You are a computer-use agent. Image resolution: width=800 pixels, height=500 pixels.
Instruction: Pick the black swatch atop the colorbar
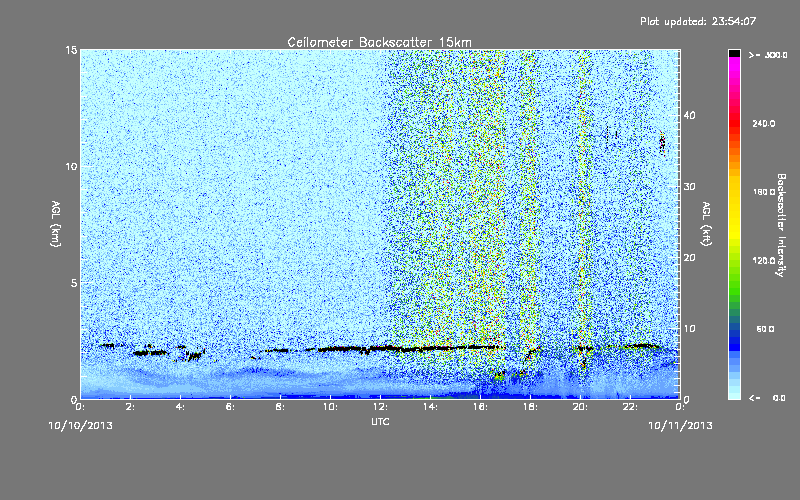coord(734,53)
